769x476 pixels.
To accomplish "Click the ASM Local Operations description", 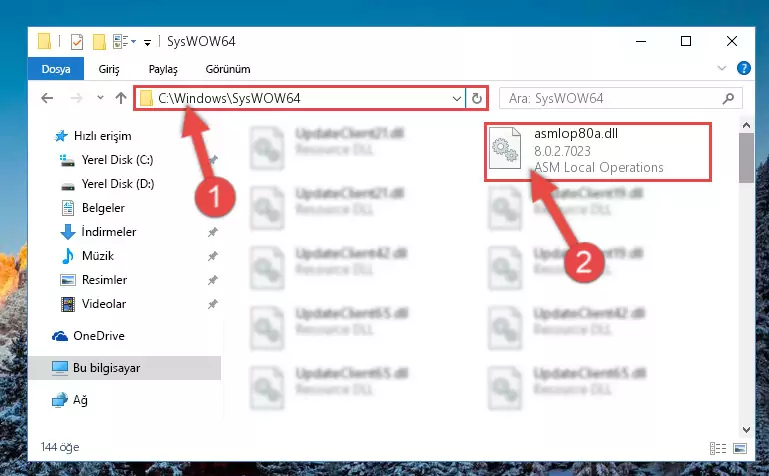I will 598,168.
